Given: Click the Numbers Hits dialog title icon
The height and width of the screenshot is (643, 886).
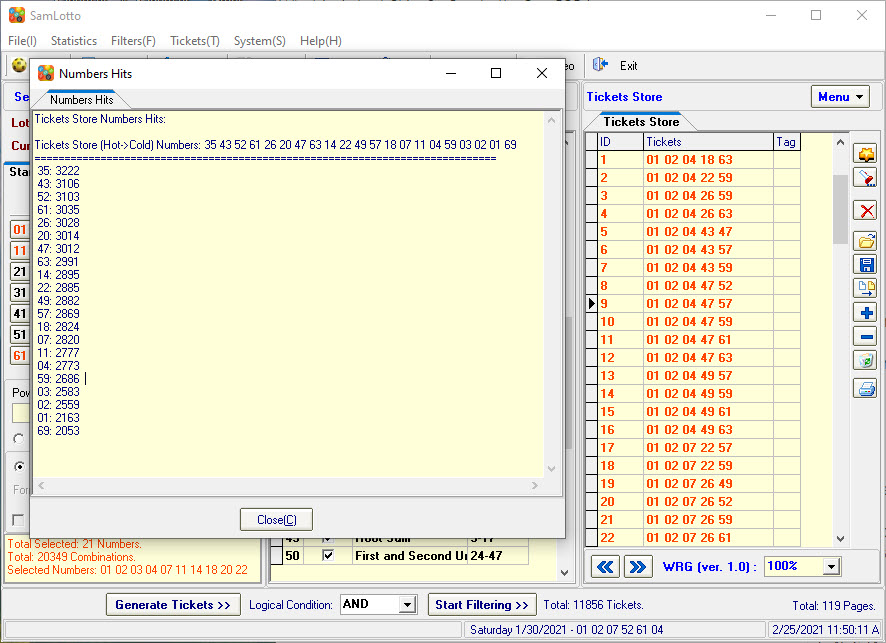Looking at the screenshot, I should (46, 73).
